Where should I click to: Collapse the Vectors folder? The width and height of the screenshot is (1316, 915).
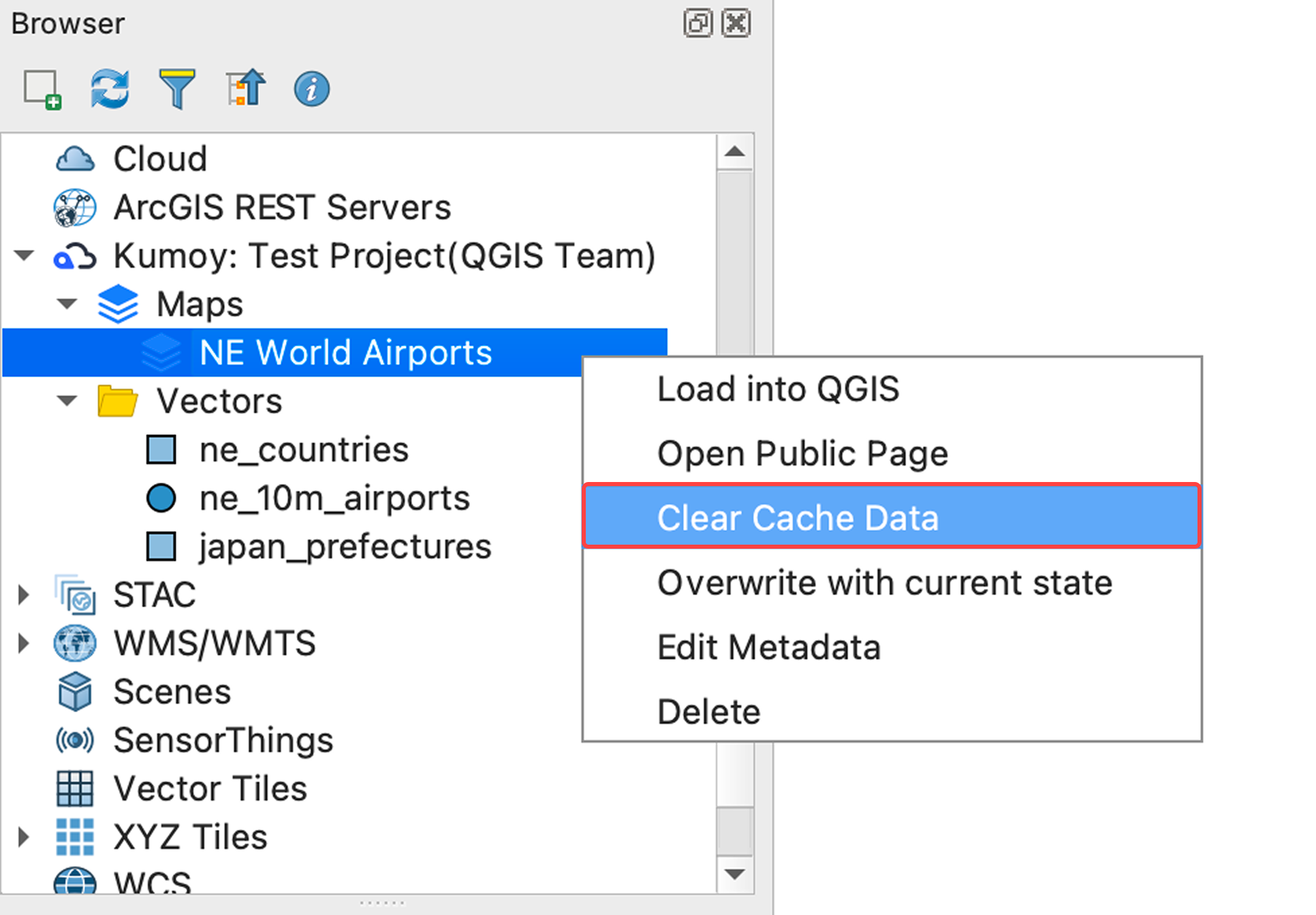[x=67, y=400]
